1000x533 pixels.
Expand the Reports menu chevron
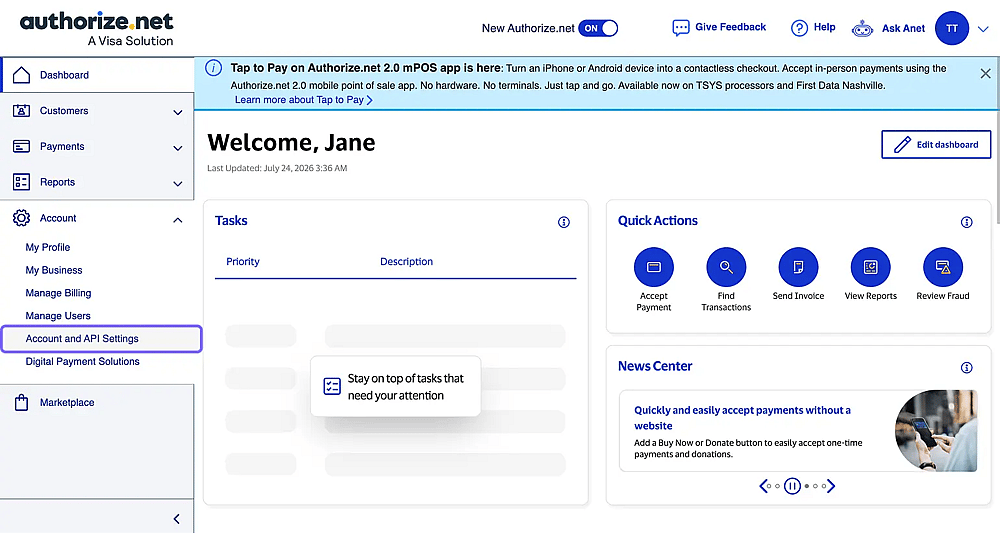[178, 184]
